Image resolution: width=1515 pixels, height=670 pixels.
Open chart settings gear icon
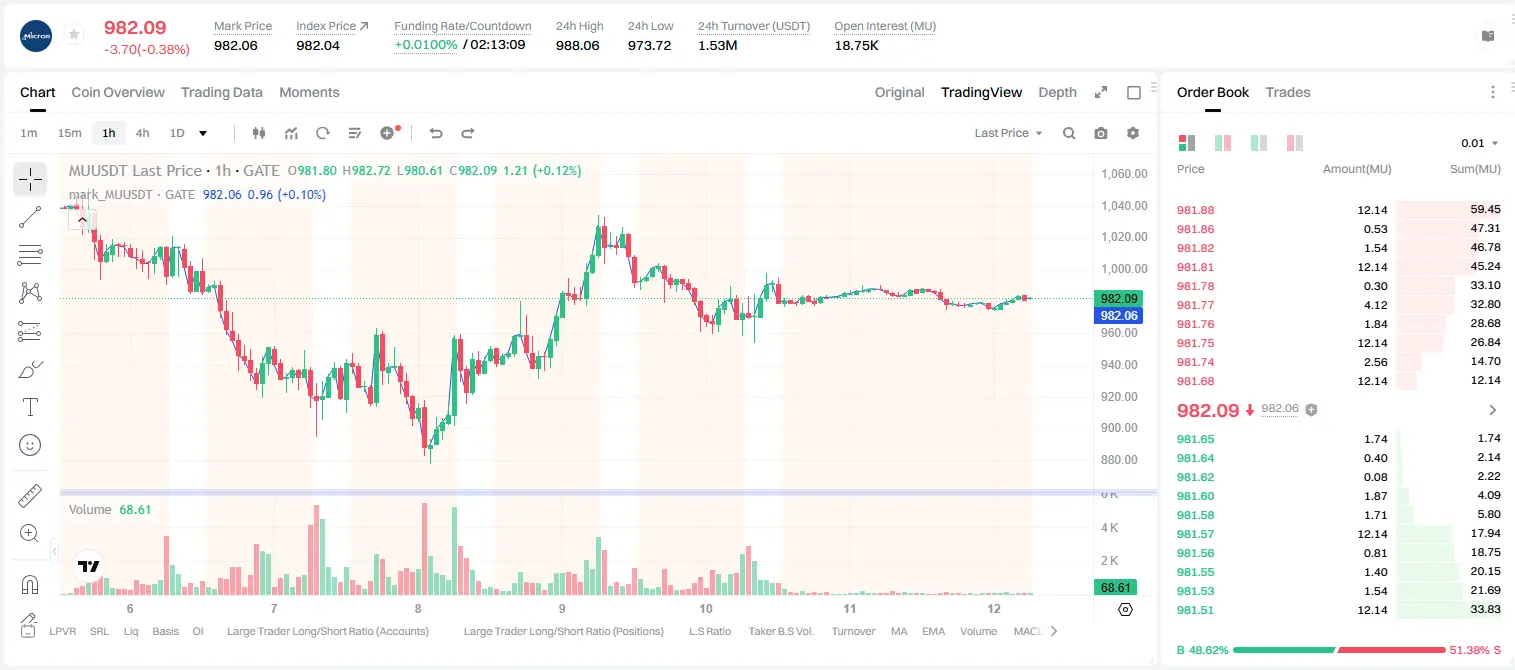[1133, 133]
